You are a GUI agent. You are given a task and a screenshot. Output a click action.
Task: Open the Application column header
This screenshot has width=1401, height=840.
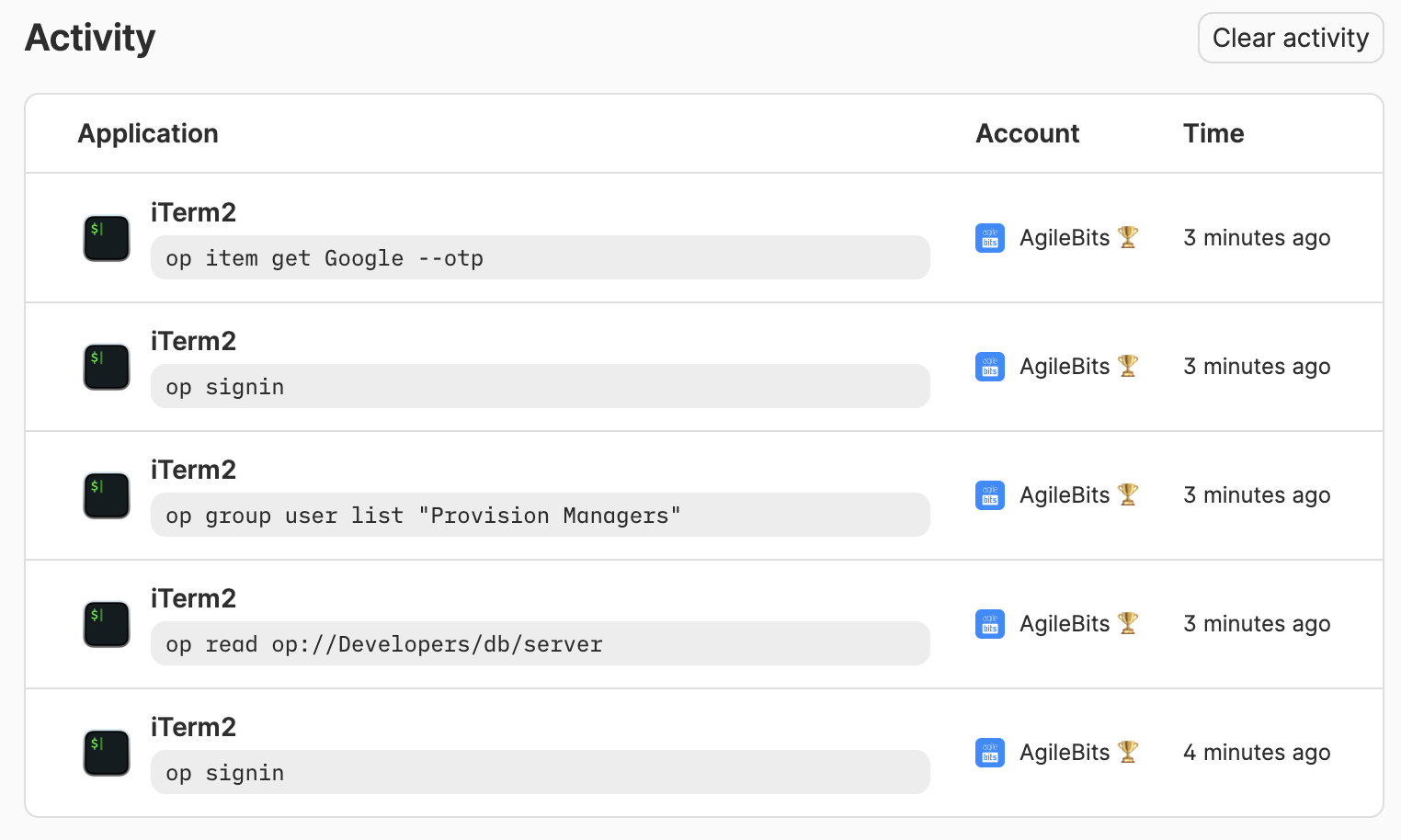point(148,133)
